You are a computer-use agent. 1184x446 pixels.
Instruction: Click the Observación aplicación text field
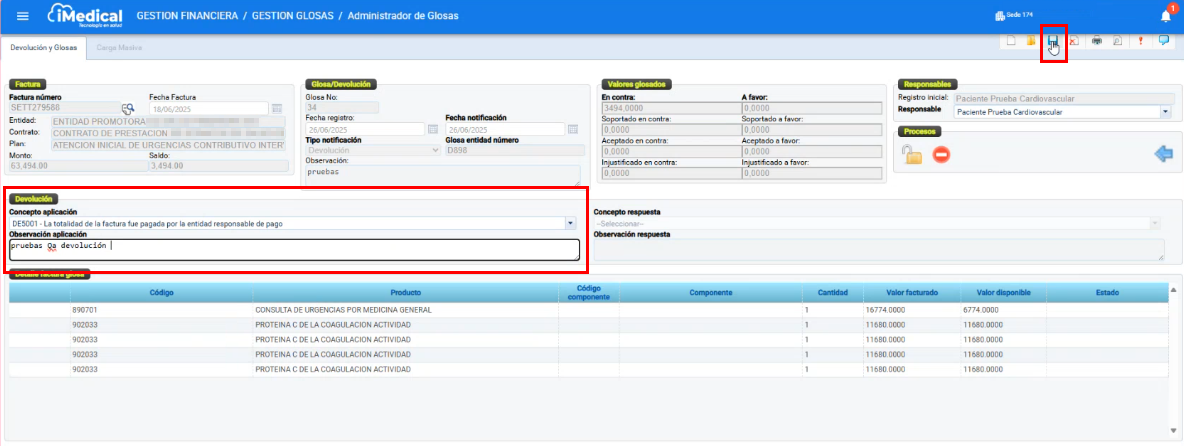coord(294,250)
